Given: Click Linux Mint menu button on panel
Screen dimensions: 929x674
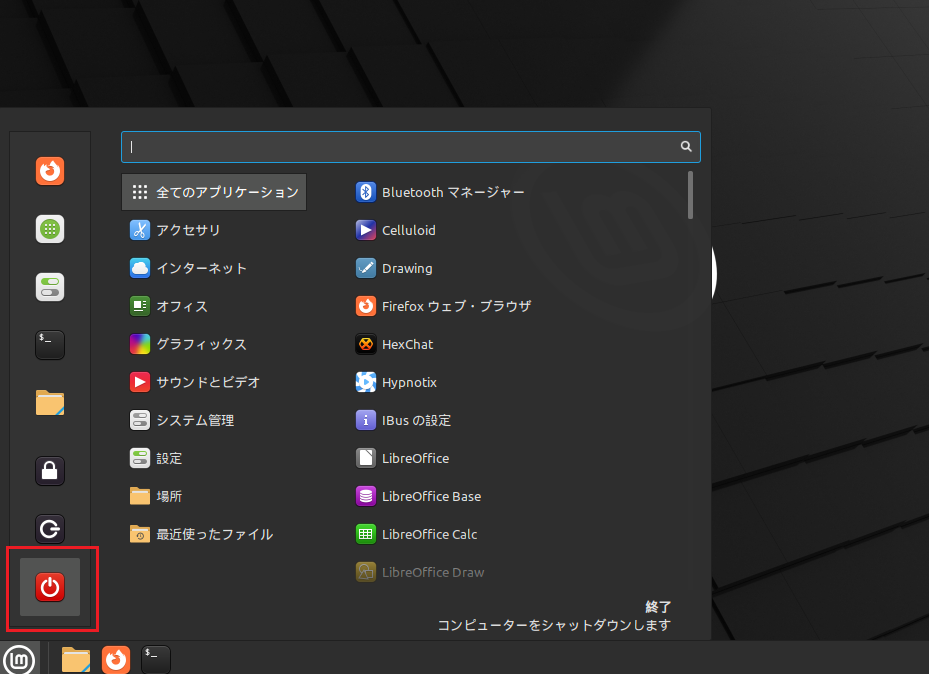Looking at the screenshot, I should pos(19,659).
